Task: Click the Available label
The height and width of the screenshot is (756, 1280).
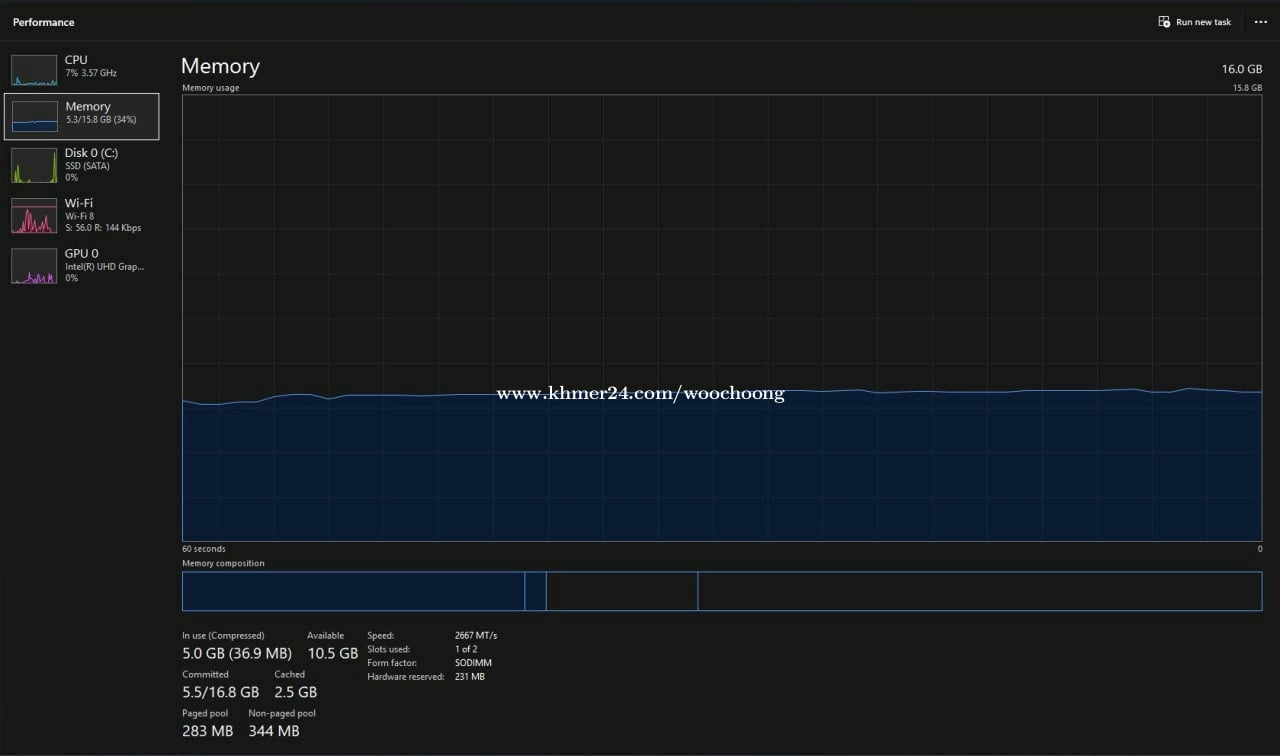Action: coord(325,635)
